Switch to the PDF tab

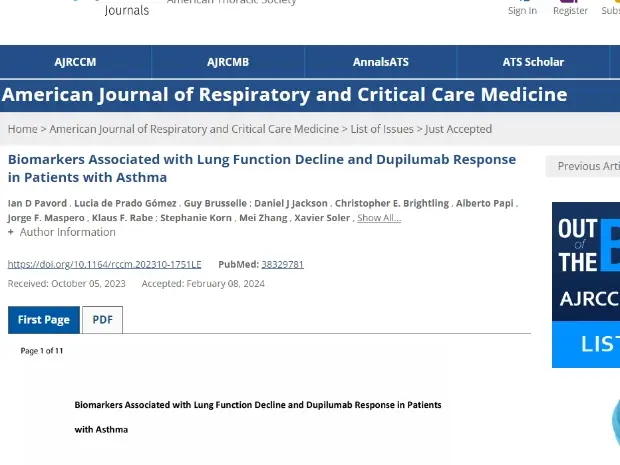pos(102,320)
